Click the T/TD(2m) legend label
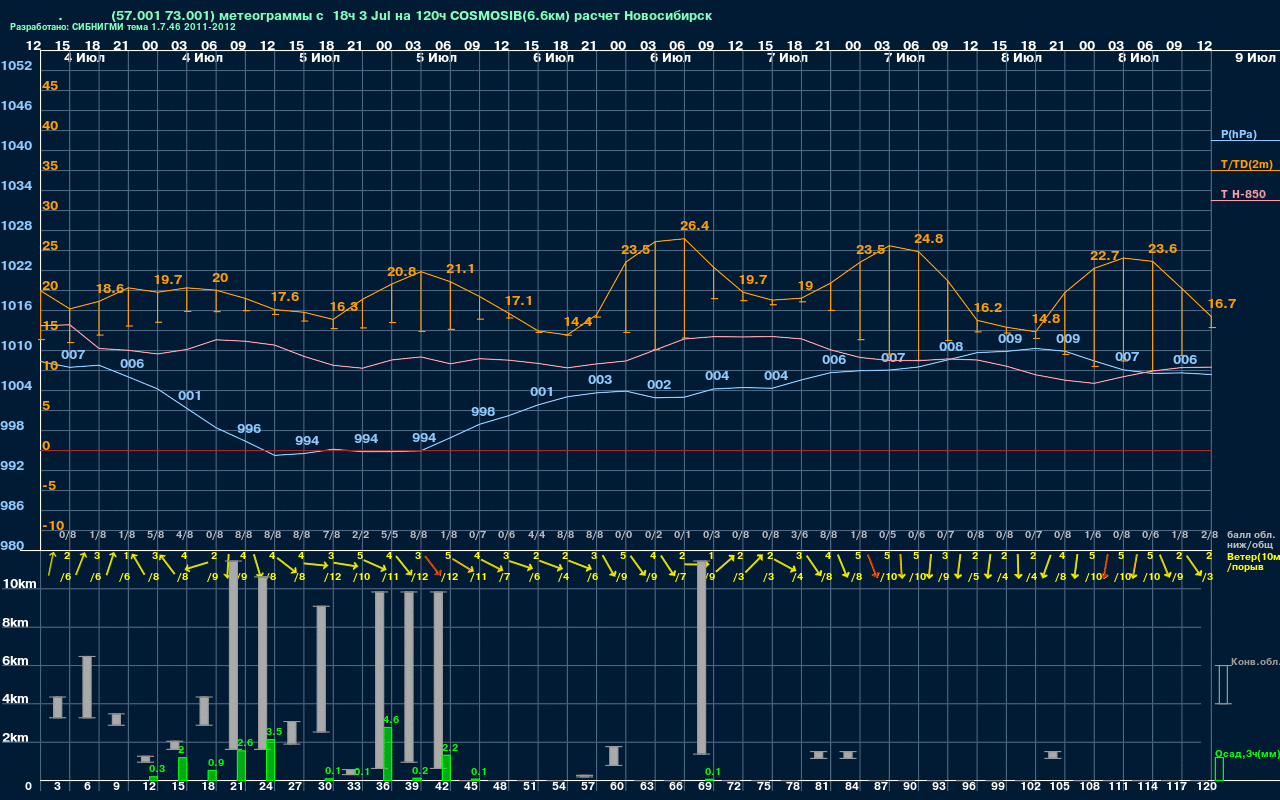Image resolution: width=1280 pixels, height=800 pixels. pyautogui.click(x=1246, y=164)
